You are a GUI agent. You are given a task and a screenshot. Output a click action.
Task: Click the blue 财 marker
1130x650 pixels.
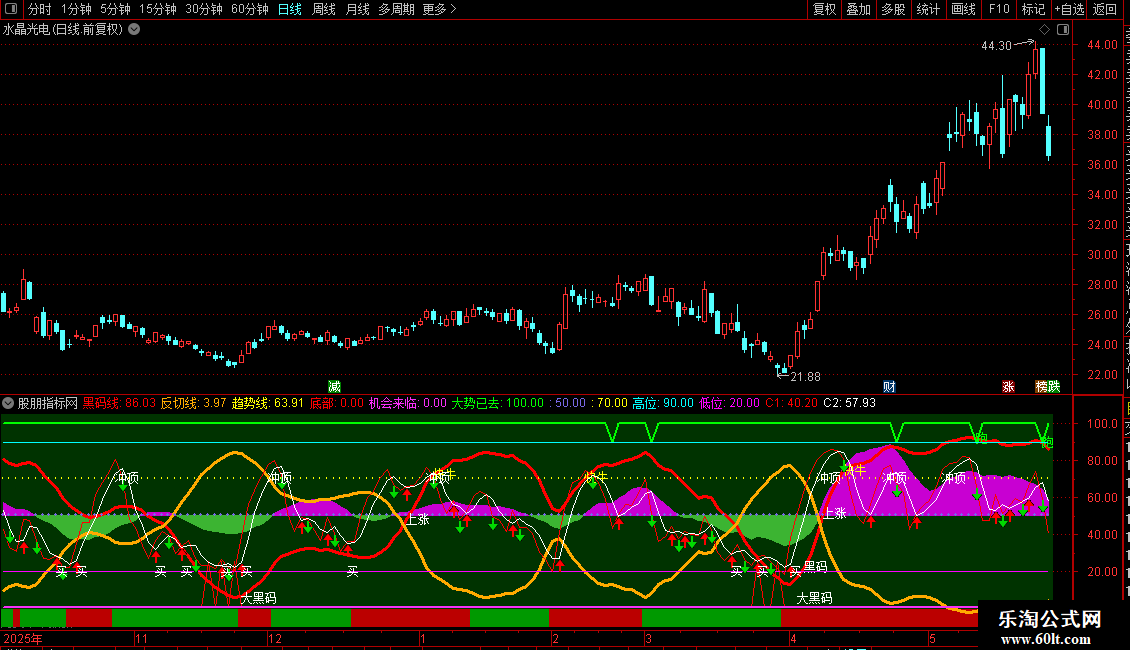889,386
